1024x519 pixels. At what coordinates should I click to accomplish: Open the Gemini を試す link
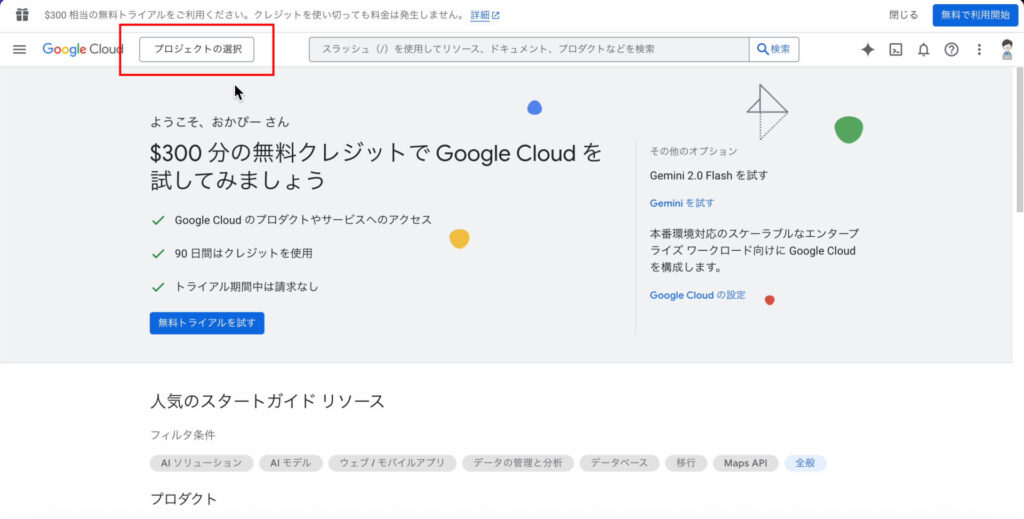pyautogui.click(x=682, y=203)
